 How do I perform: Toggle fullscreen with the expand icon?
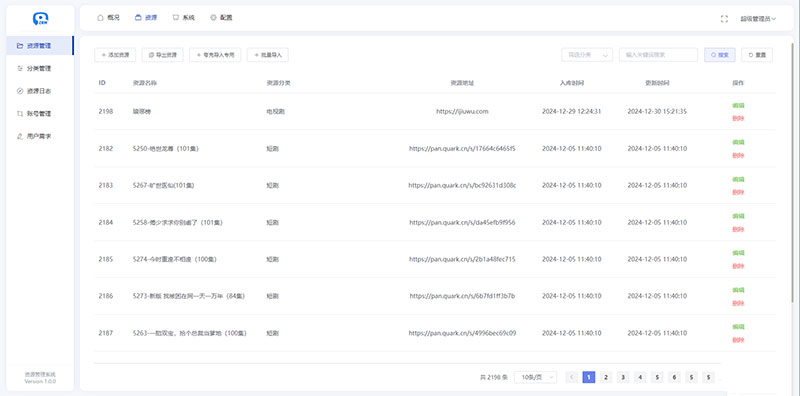coord(724,19)
